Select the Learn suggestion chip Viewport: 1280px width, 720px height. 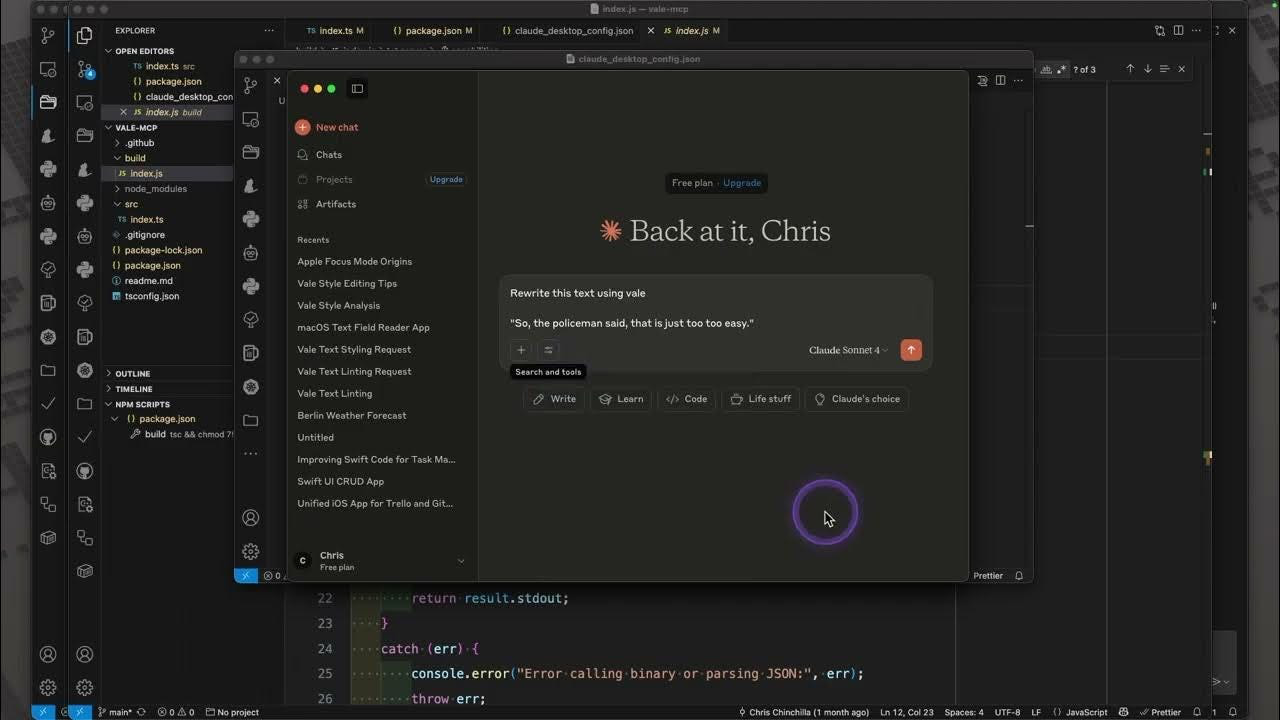[x=621, y=399]
